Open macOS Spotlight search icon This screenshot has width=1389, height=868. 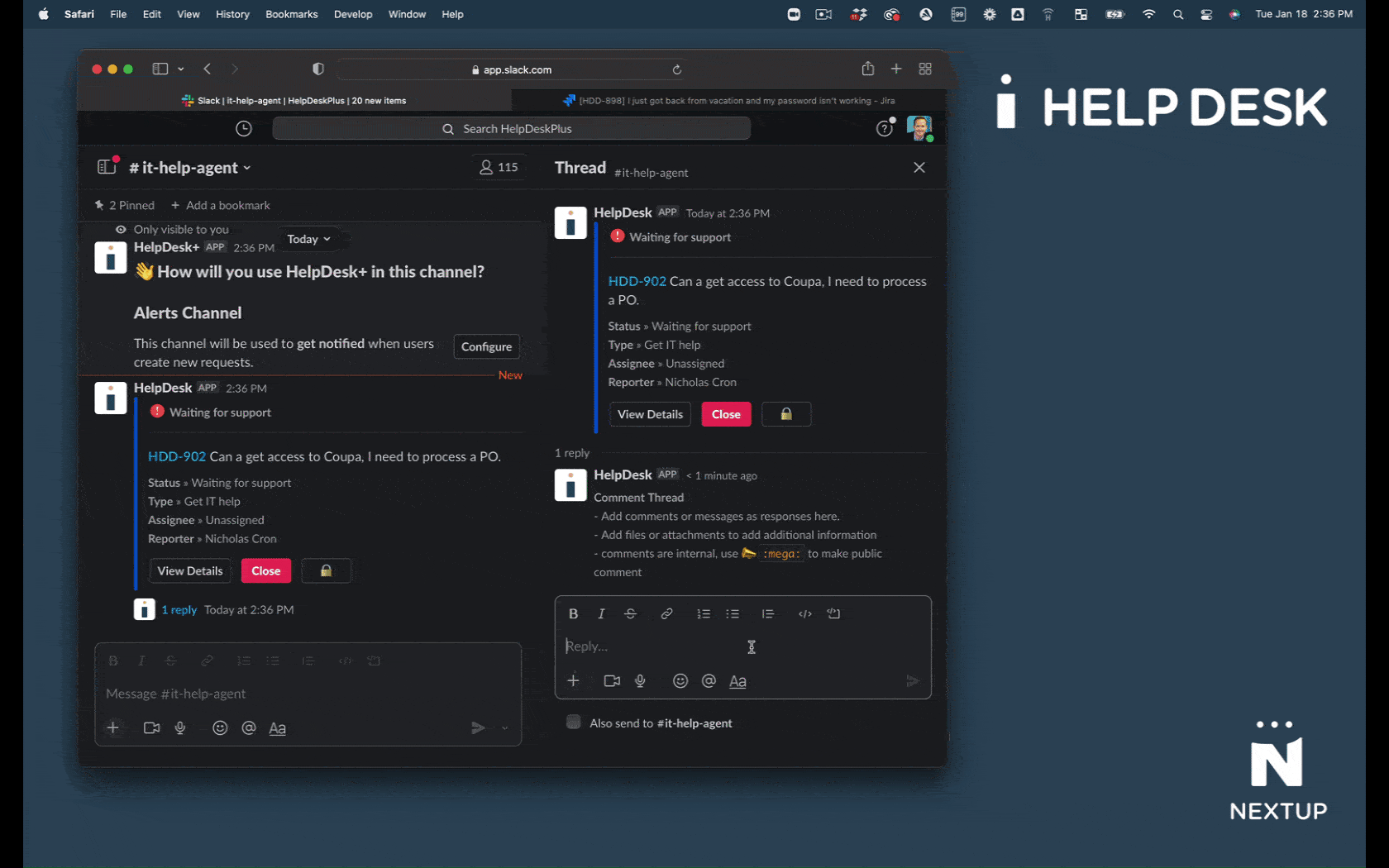(x=1177, y=14)
